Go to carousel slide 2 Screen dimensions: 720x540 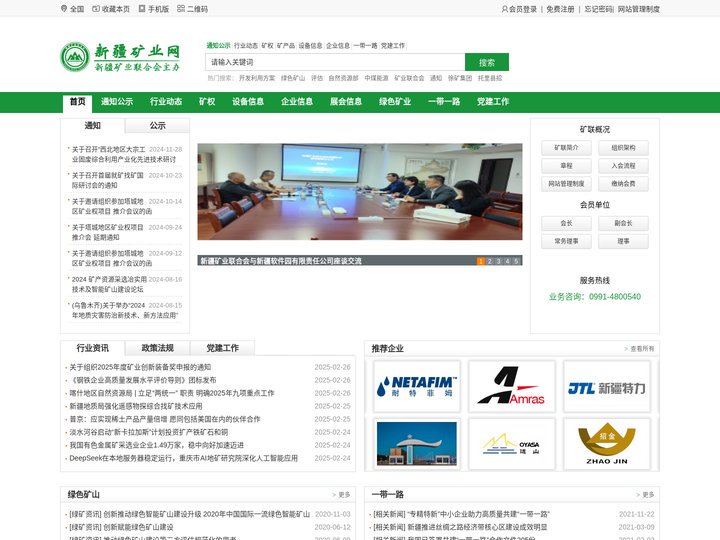coord(489,261)
